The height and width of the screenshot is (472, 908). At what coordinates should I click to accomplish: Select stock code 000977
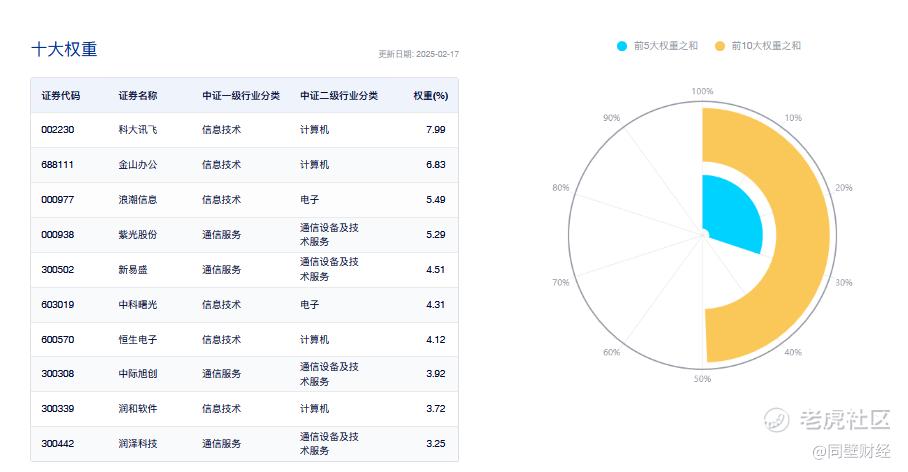pos(58,200)
